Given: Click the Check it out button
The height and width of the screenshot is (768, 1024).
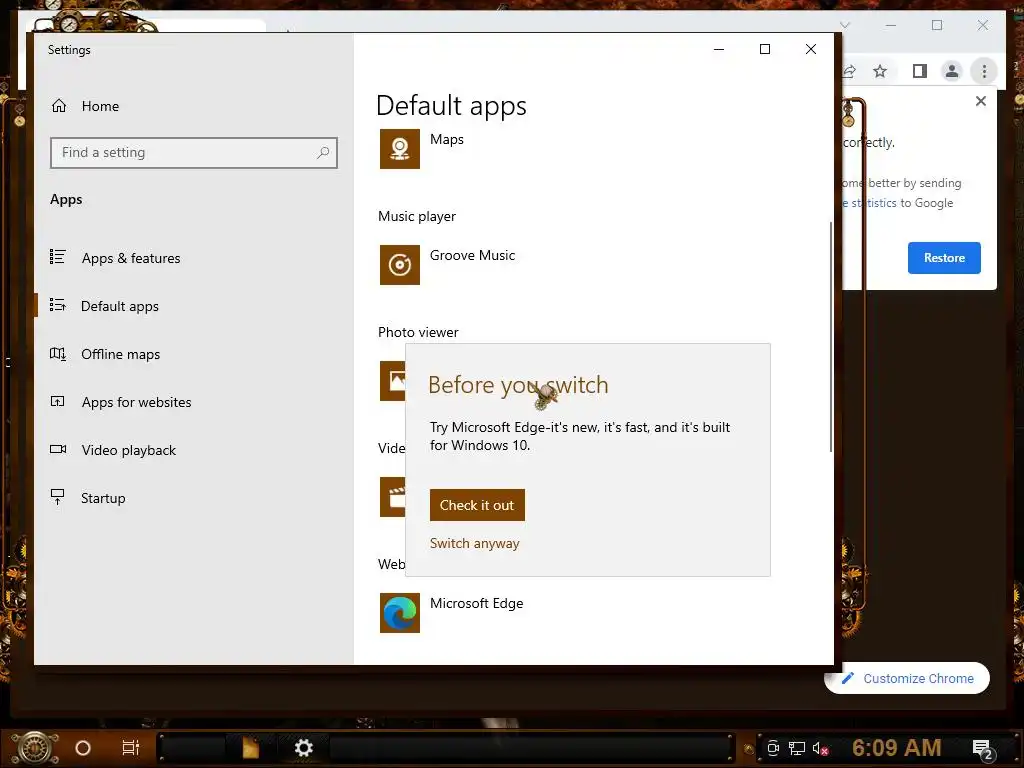Looking at the screenshot, I should tap(477, 505).
